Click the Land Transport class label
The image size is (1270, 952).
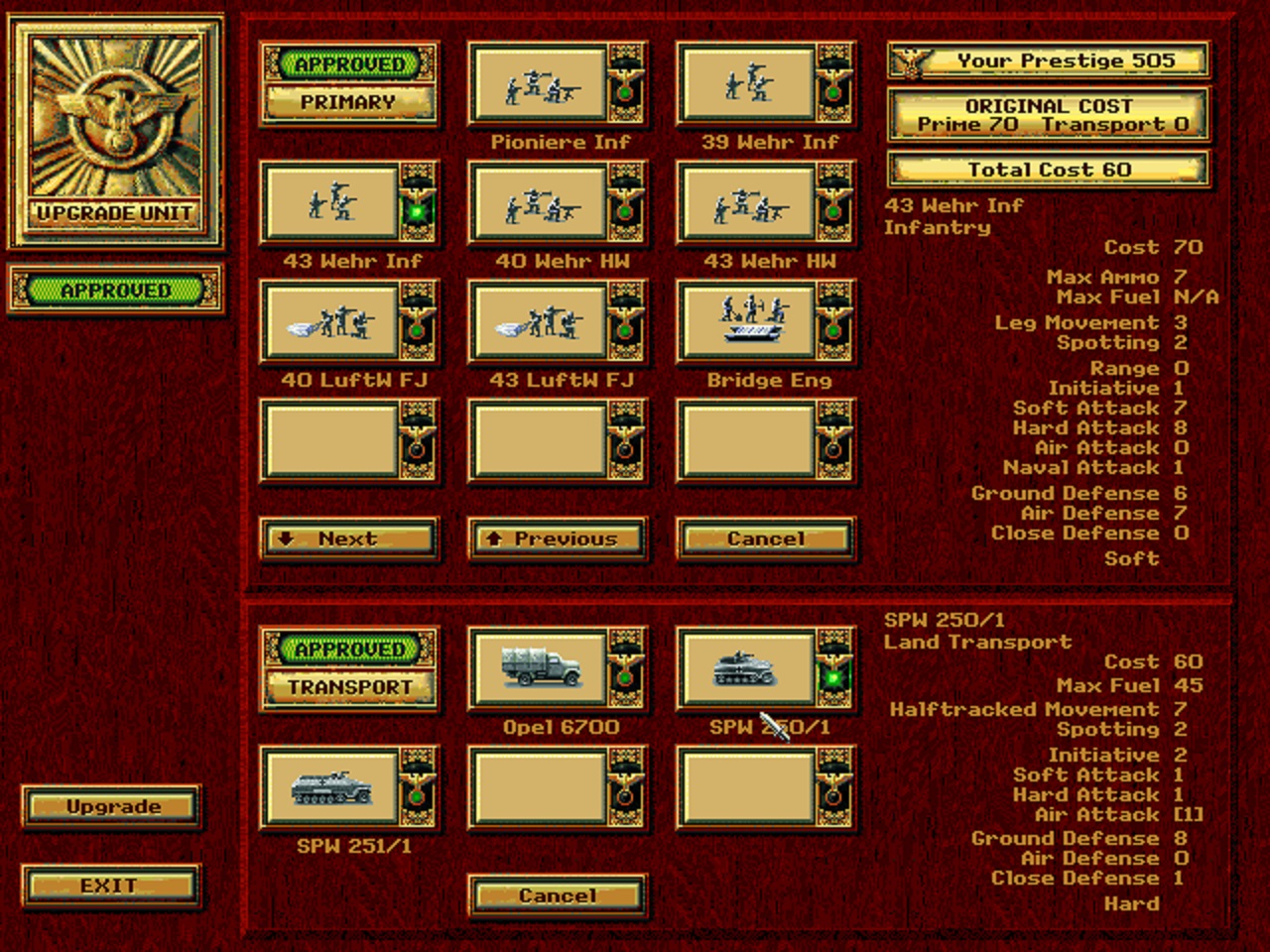coord(977,642)
